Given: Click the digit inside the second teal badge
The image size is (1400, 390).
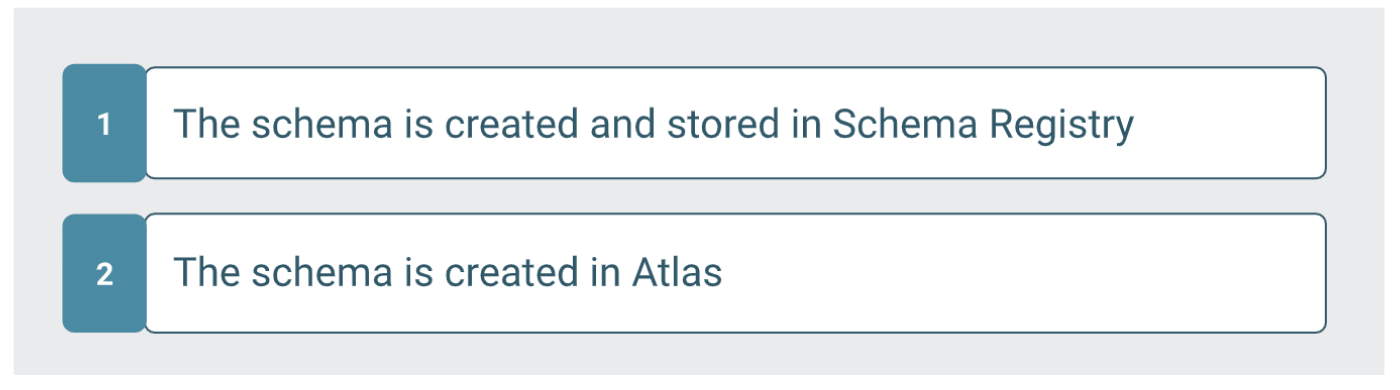Looking at the screenshot, I should tap(104, 274).
